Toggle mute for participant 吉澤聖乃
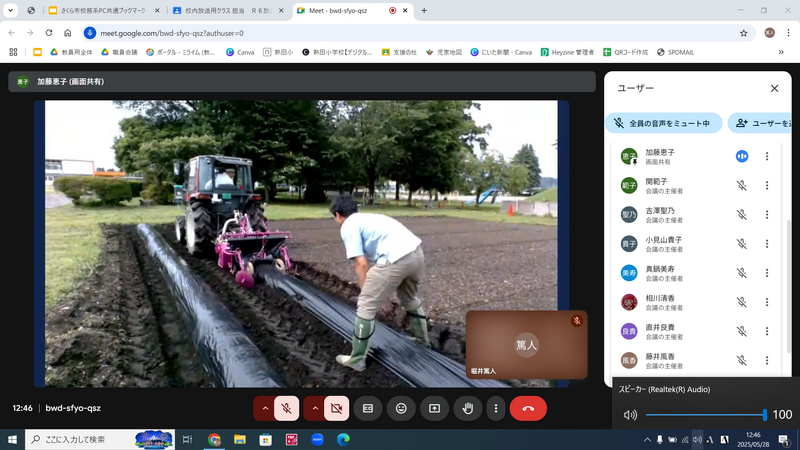Image resolution: width=800 pixels, height=450 pixels. pyautogui.click(x=742, y=214)
